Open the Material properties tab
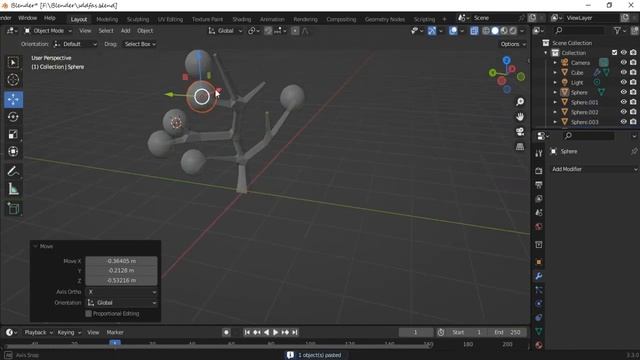The width and height of the screenshot is (640, 360). [539, 345]
